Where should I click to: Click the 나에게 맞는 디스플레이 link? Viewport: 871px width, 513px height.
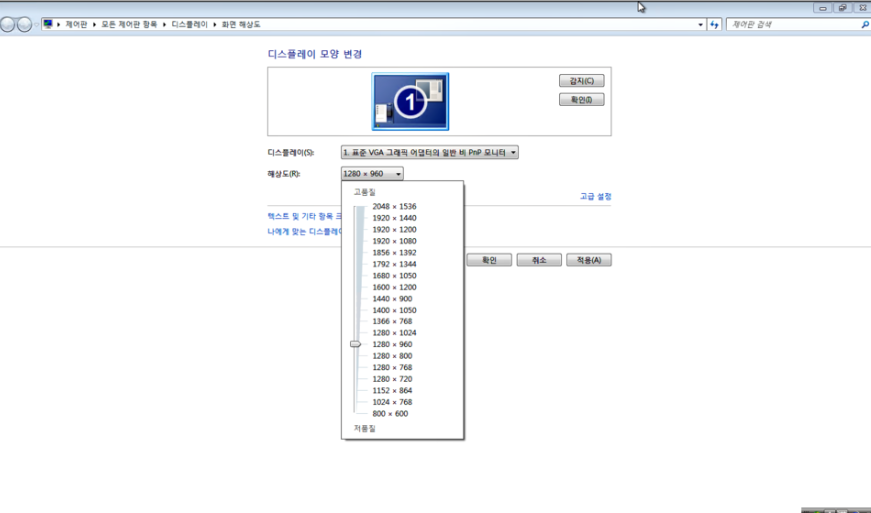pyautogui.click(x=304, y=231)
